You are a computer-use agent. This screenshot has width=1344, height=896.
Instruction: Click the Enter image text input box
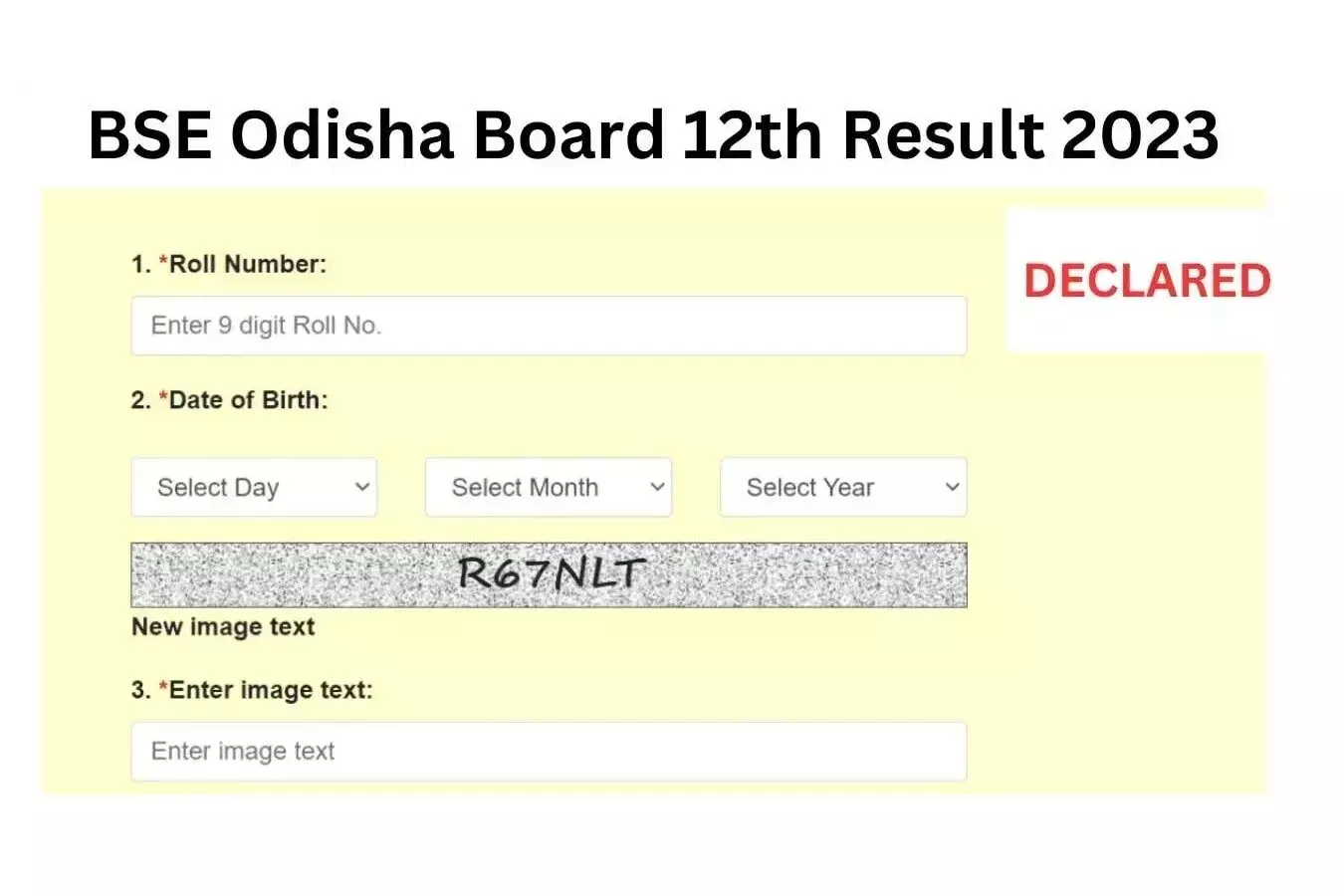tap(549, 752)
